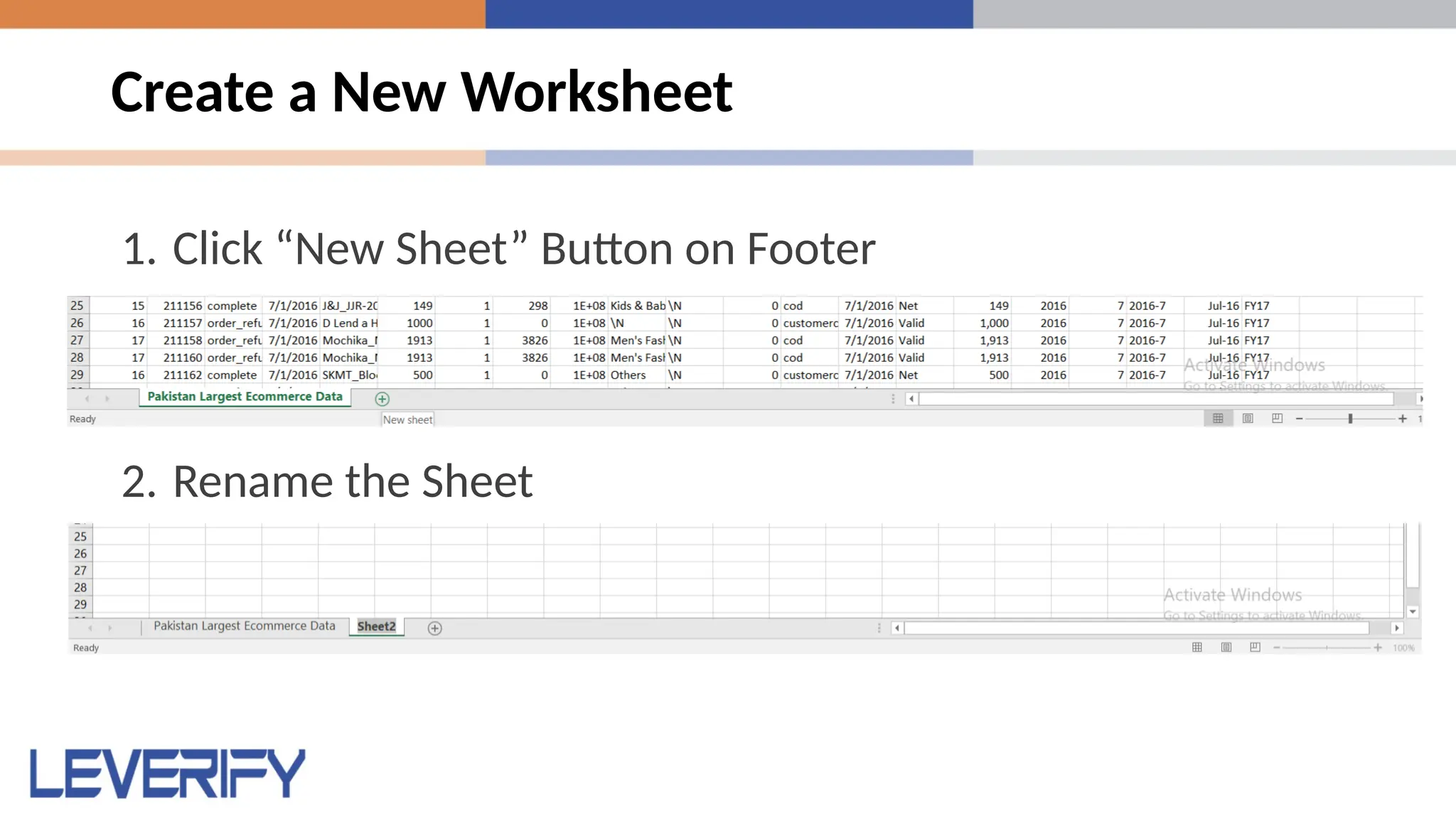Select row 27 header in upper spreadsheet
The image size is (1456, 819).
pyautogui.click(x=77, y=341)
